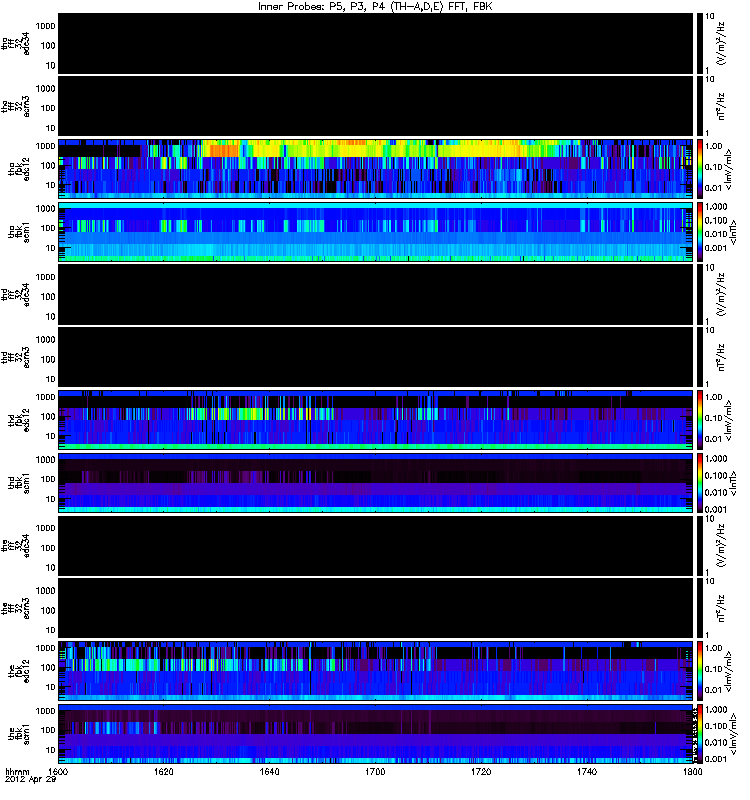The width and height of the screenshot is (750, 800).
Task: Click the 'hhmm' axis label
Action: 17,771
